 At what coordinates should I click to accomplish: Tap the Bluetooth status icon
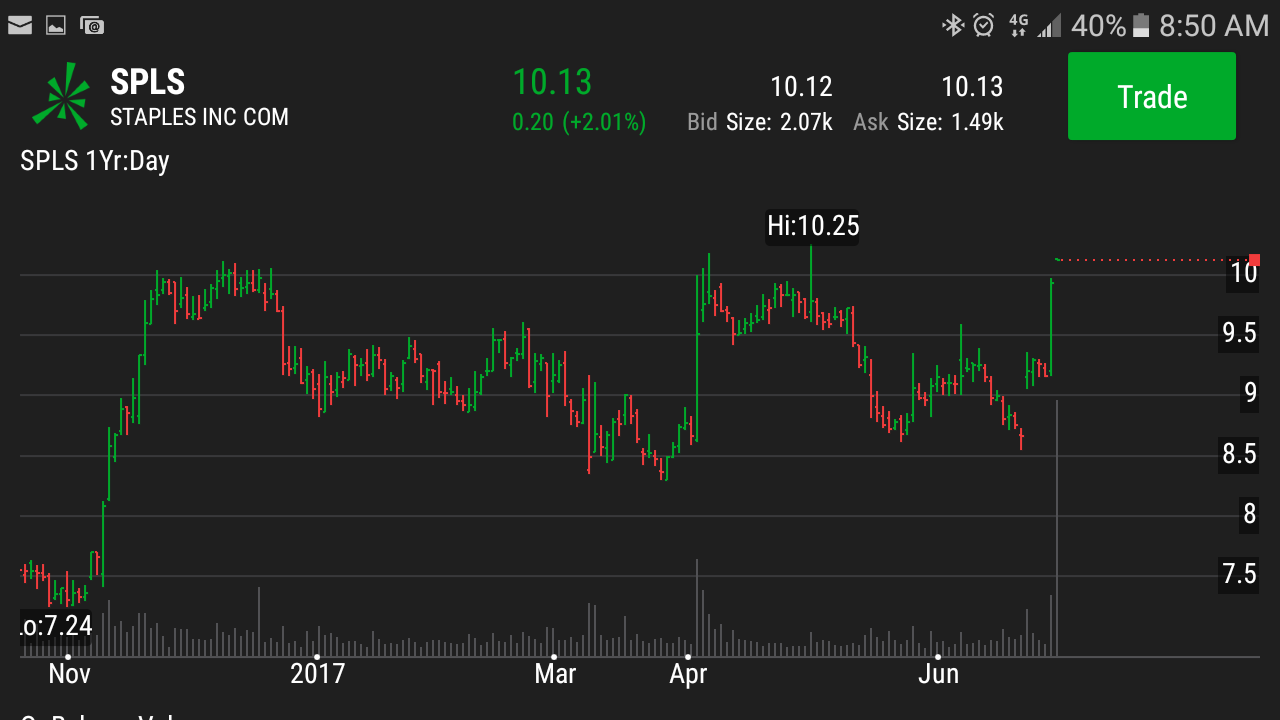[x=952, y=26]
